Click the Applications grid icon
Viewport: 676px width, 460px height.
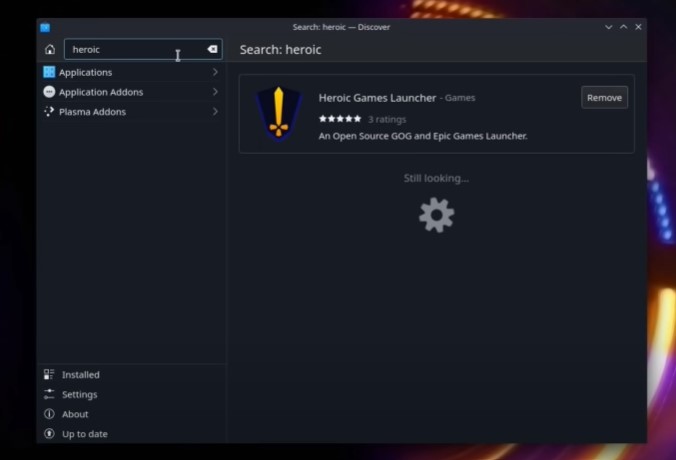tap(49, 72)
